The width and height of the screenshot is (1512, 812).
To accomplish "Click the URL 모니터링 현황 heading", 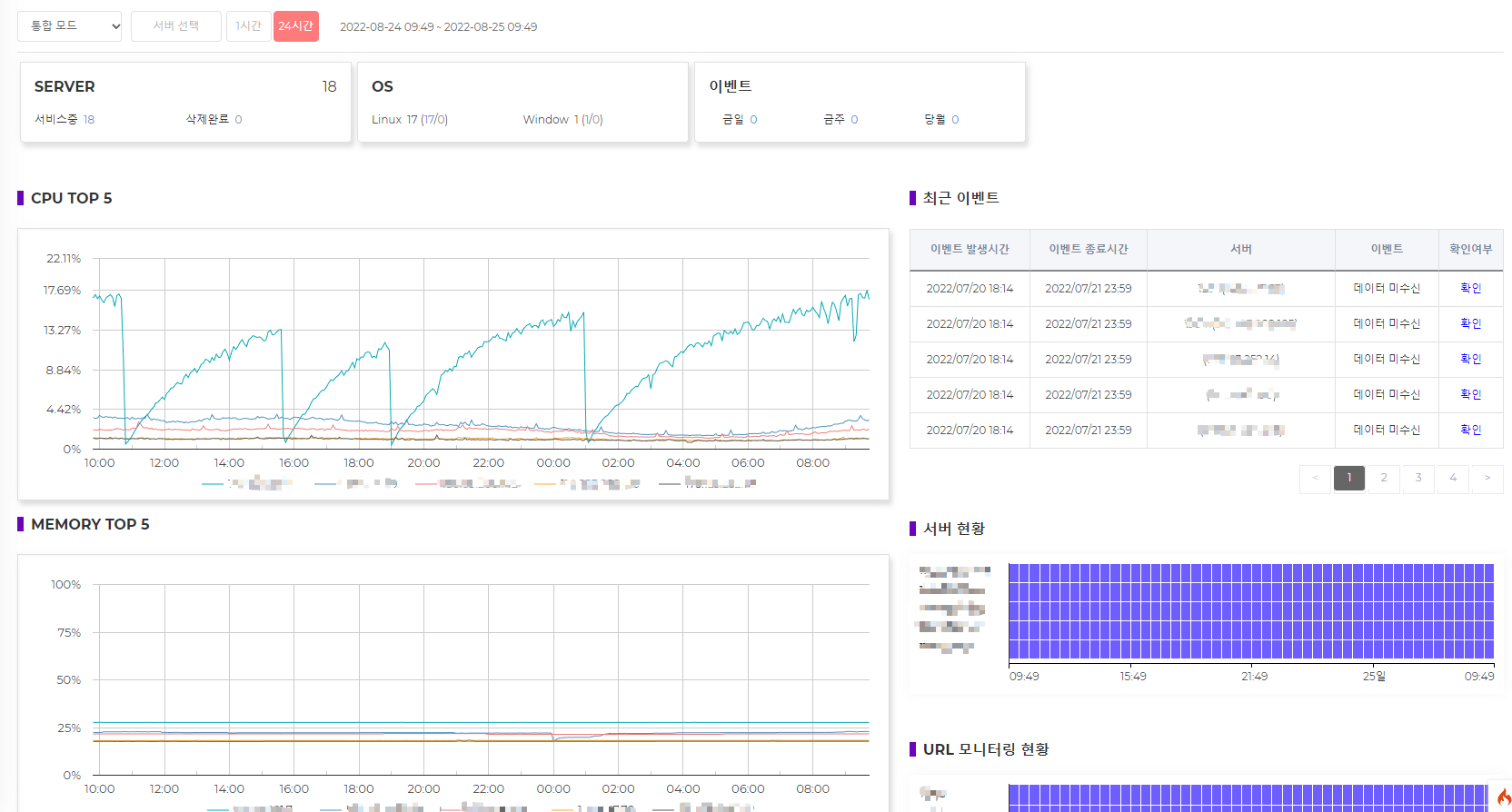I will 986,749.
